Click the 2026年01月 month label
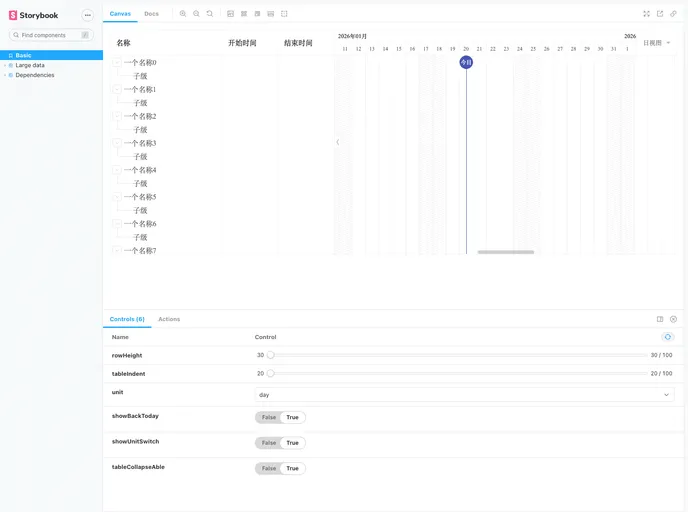 pos(352,36)
